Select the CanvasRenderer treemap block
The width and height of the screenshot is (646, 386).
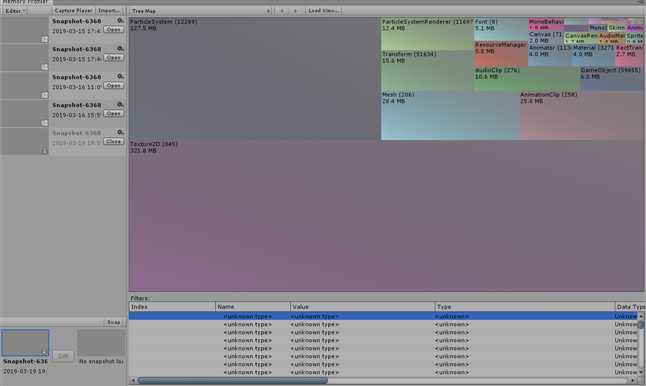coord(581,38)
